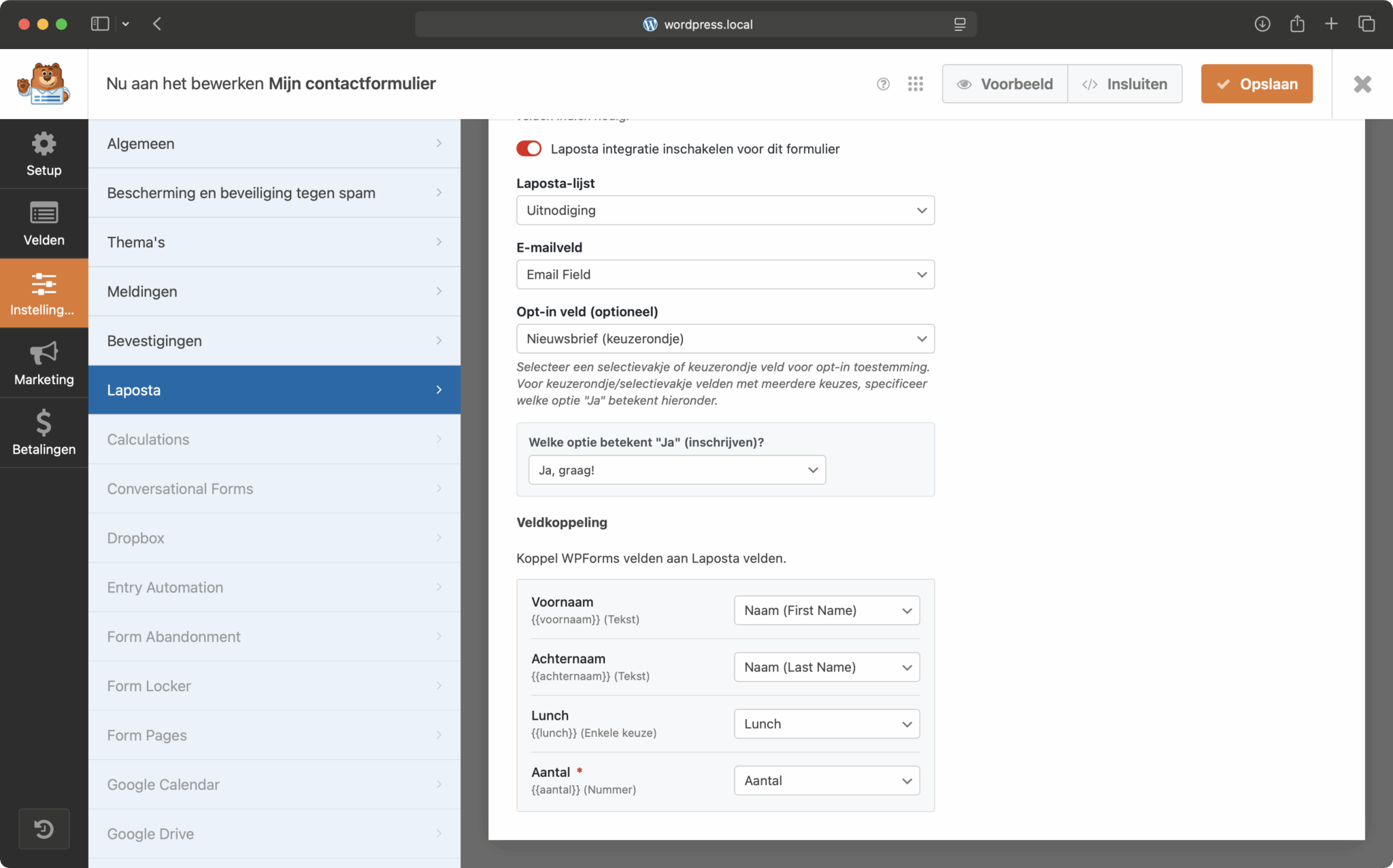Viewport: 1393px width, 868px height.
Task: Click the WPForms bear logo
Action: pos(44,84)
